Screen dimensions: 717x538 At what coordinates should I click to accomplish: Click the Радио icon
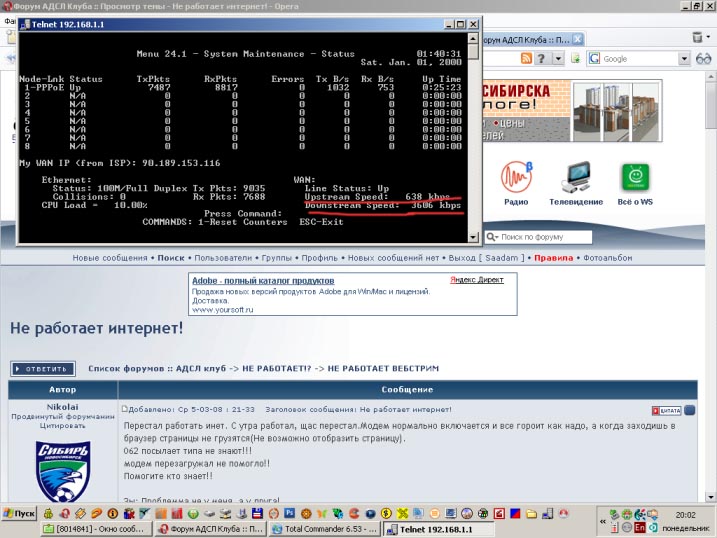pos(516,181)
